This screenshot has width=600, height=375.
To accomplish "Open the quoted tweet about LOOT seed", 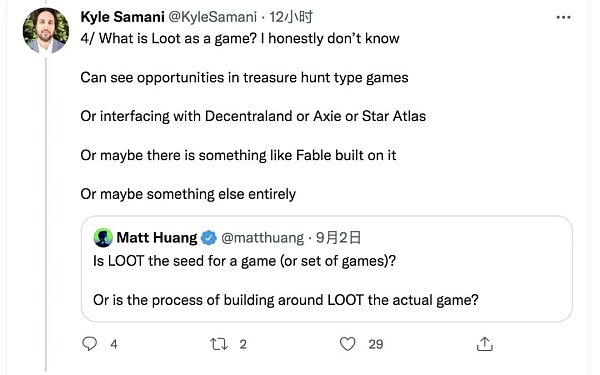I will point(327,269).
